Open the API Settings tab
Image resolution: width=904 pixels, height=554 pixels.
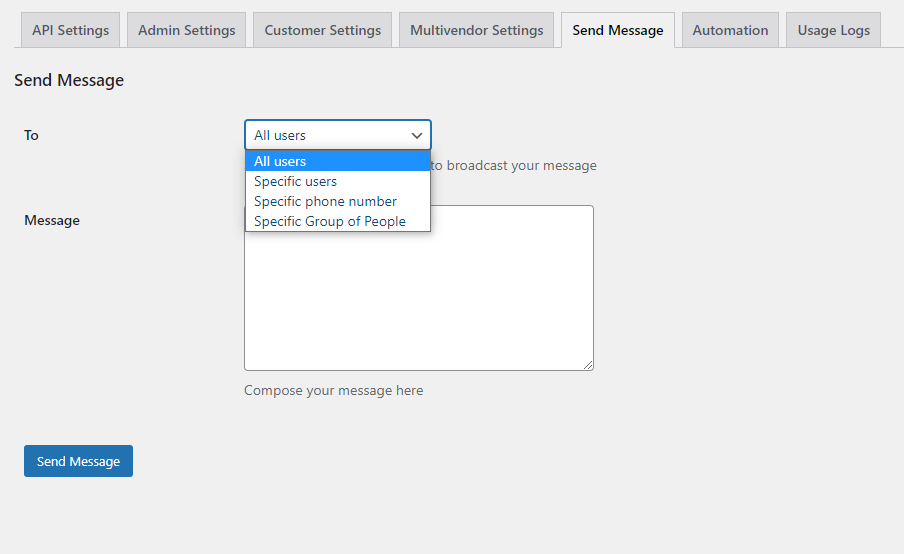(70, 30)
